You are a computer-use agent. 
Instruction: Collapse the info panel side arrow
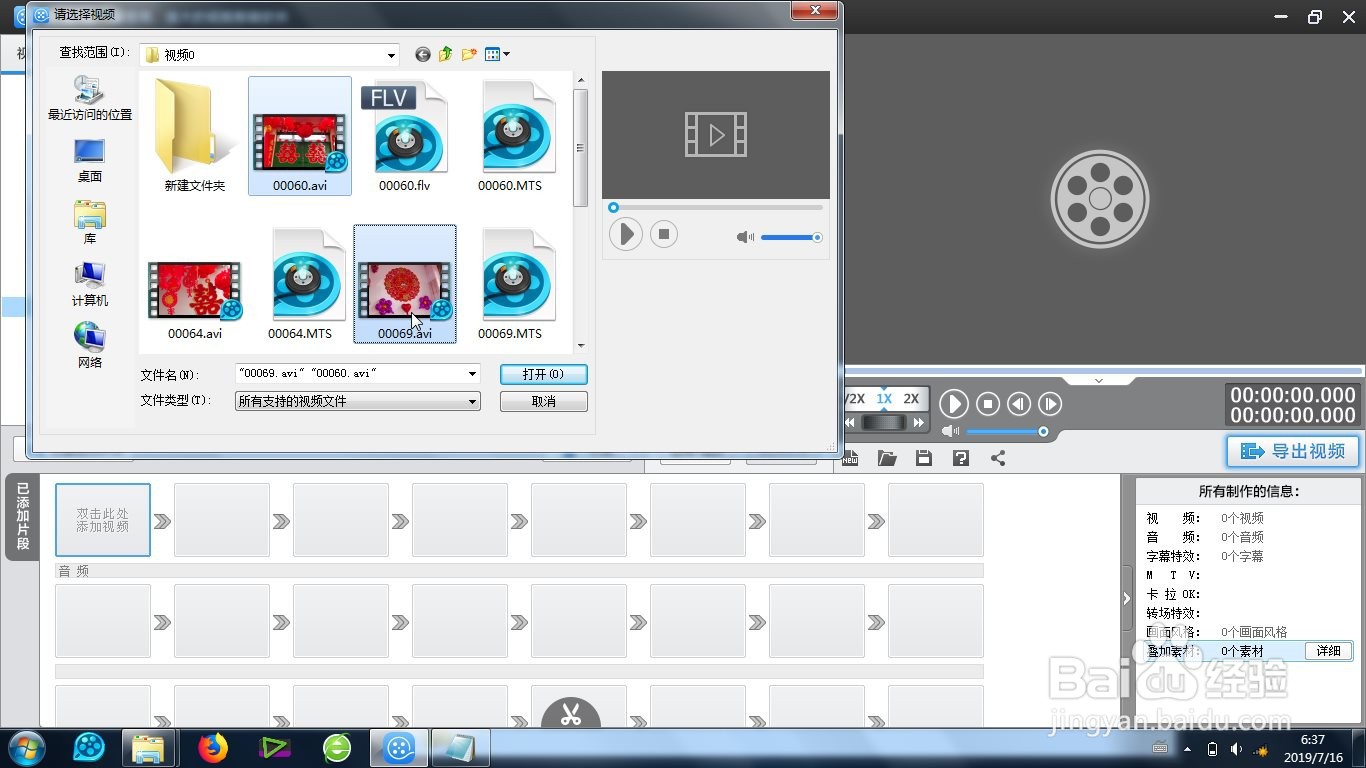pos(1127,599)
